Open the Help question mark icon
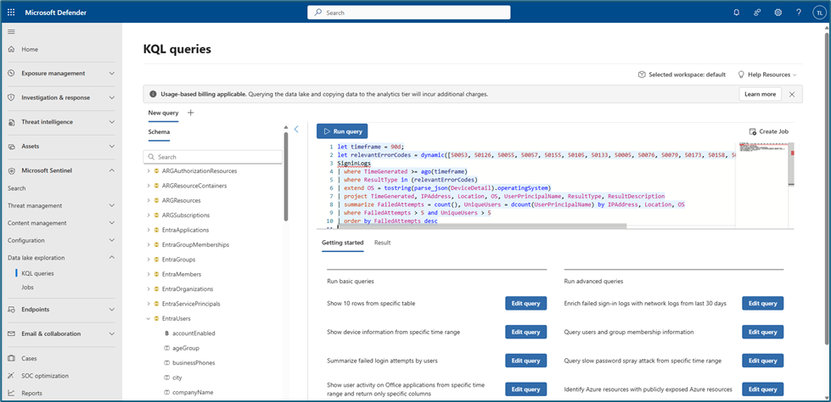The image size is (831, 402). (799, 12)
